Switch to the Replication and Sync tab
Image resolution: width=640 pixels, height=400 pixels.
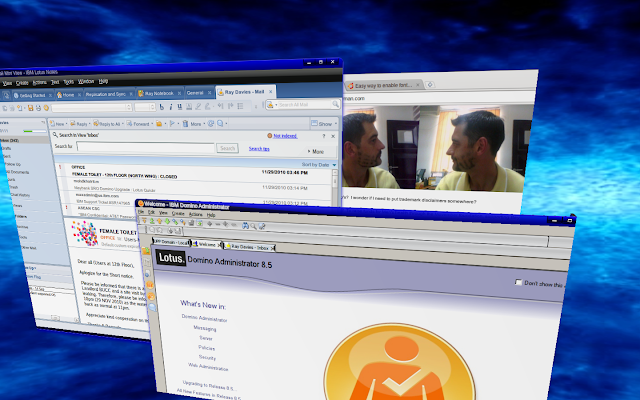(108, 94)
